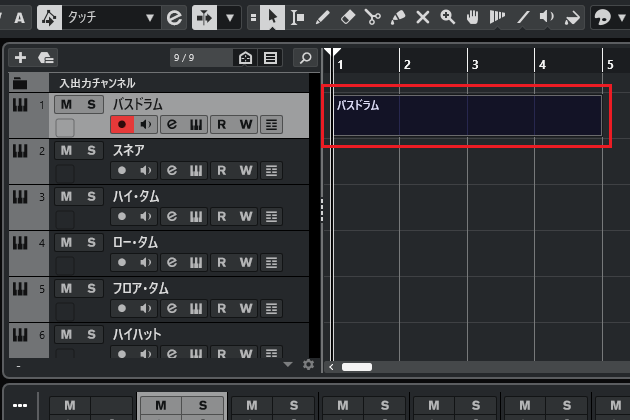This screenshot has width=630, height=420.
Task: Select the Glue tool
Action: (397, 17)
